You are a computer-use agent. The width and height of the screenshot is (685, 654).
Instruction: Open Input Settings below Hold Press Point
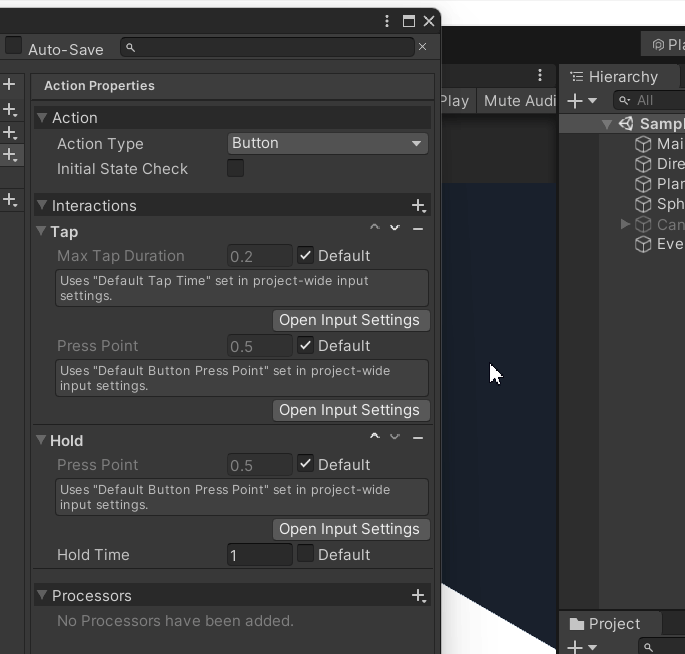pyautogui.click(x=351, y=529)
